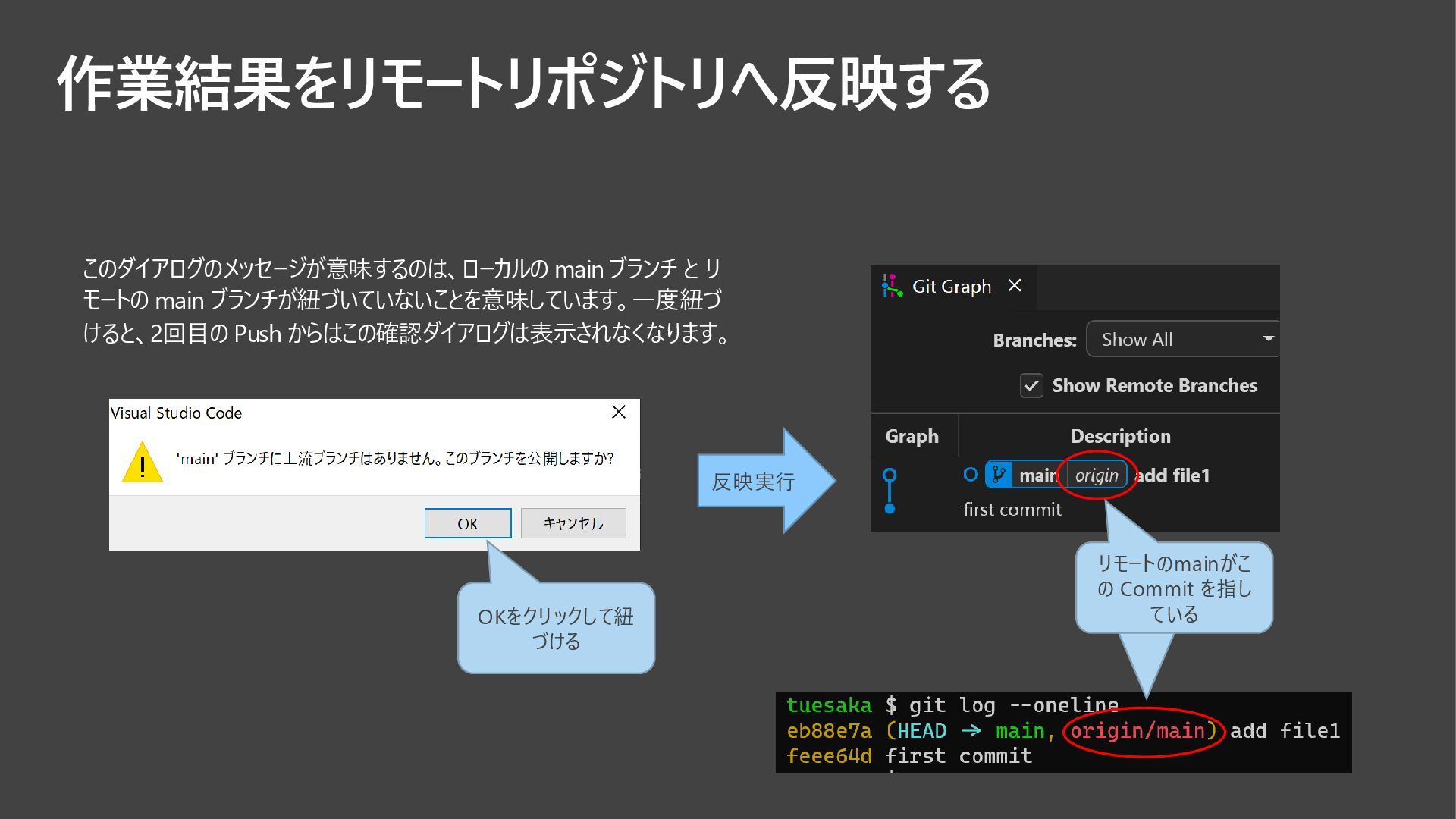1456x819 pixels.
Task: Click the Branches dropdown arrow
Action: pyautogui.click(x=1267, y=339)
